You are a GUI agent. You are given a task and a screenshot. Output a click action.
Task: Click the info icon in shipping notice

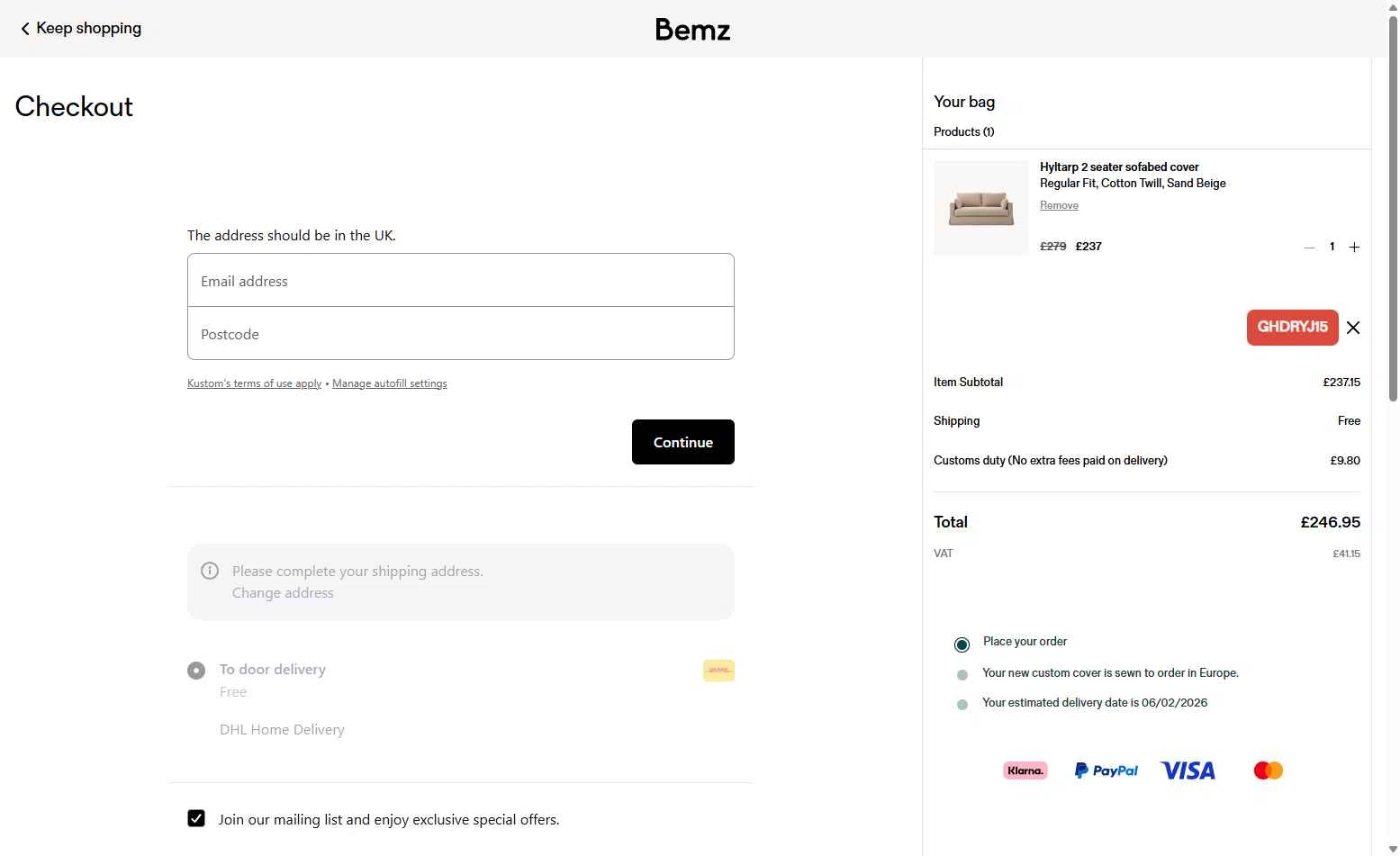[210, 571]
